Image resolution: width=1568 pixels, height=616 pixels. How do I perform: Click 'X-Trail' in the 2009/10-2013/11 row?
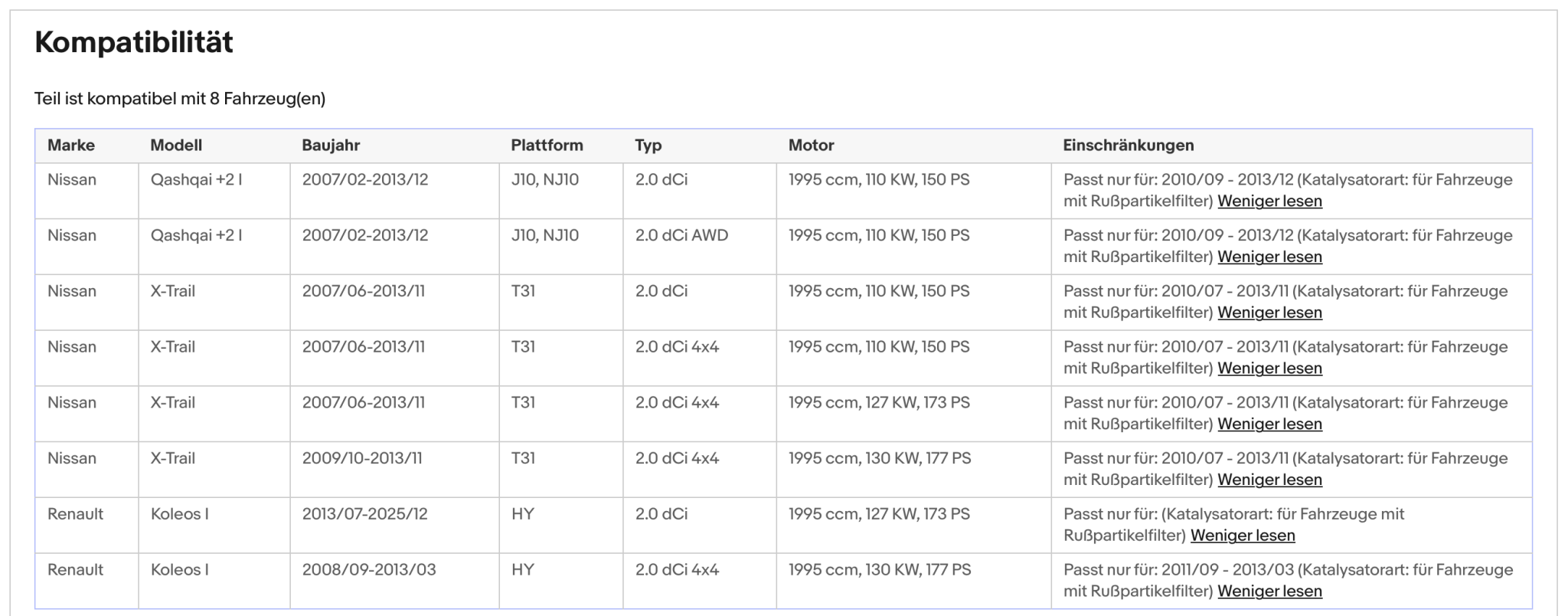click(173, 458)
